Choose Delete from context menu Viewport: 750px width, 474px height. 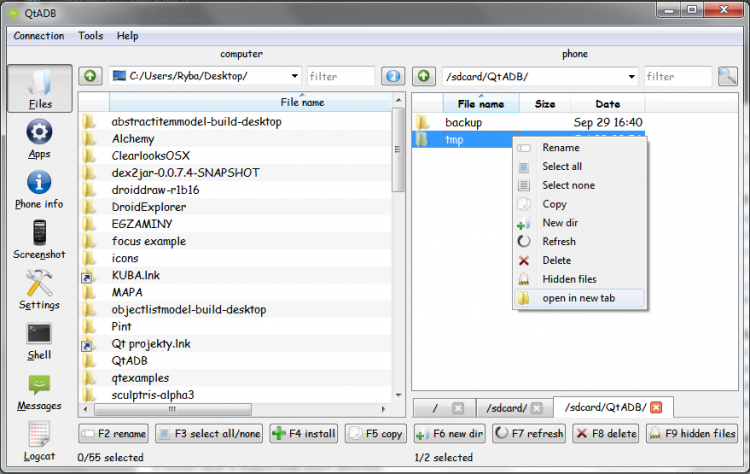coord(579,260)
